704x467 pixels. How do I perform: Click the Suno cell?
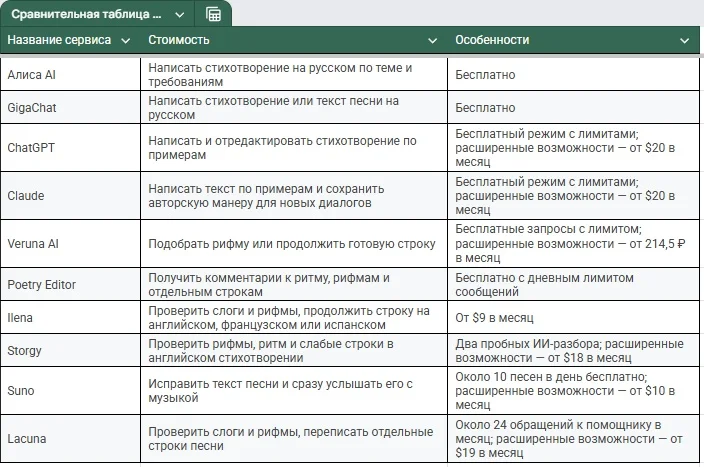[70, 391]
